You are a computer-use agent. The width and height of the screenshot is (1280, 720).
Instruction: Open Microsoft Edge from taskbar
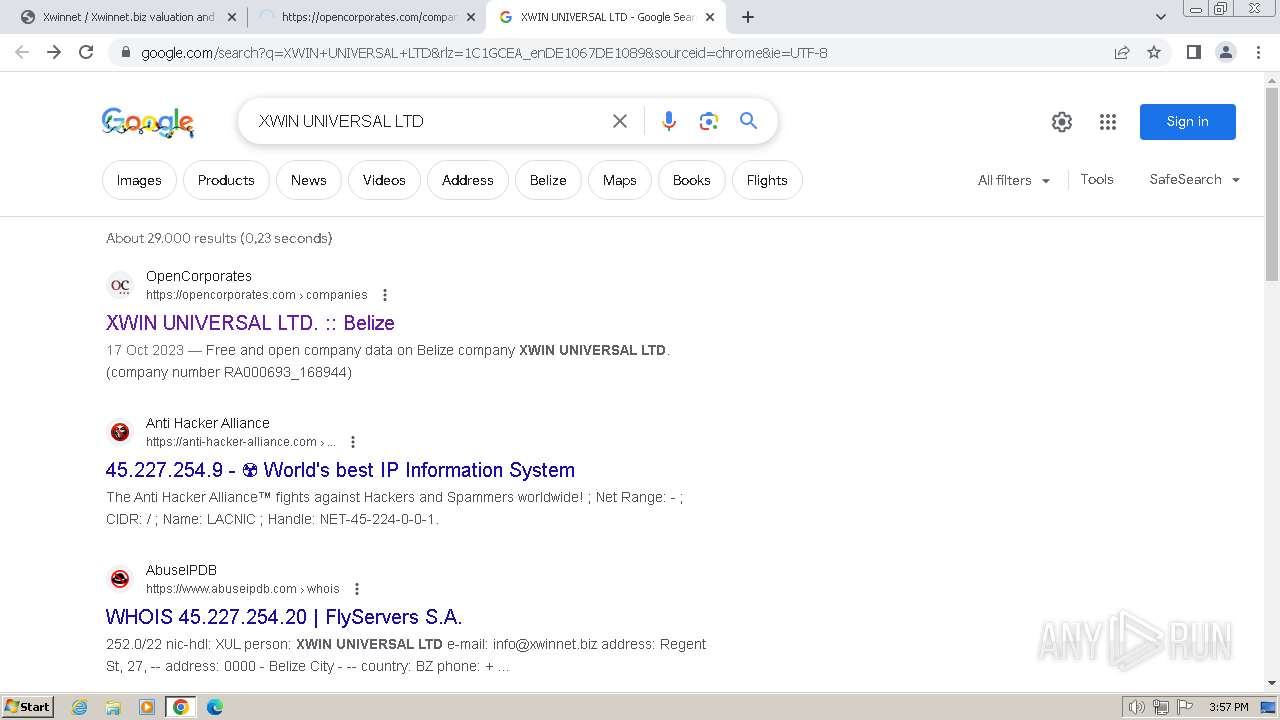[215, 707]
